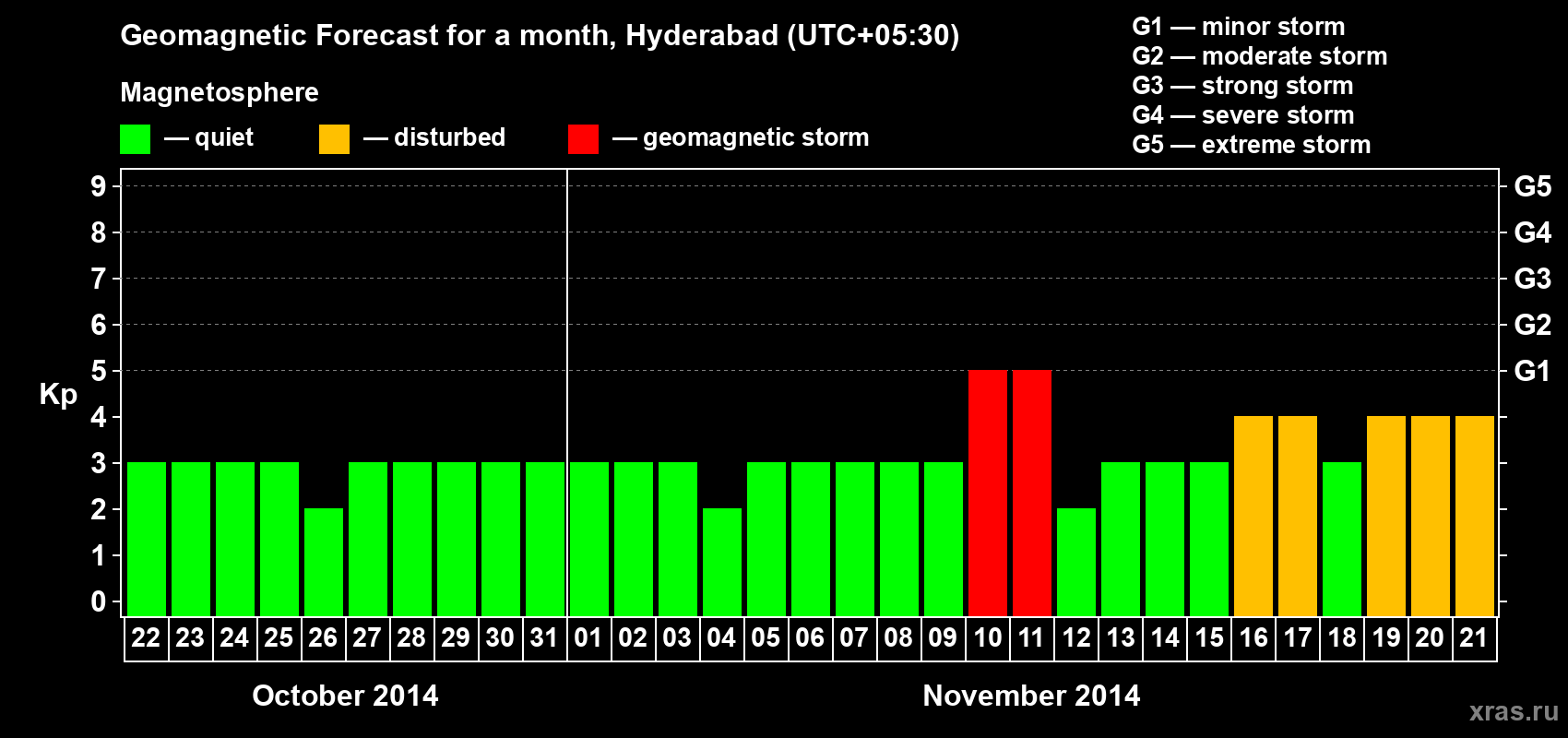Click the Geomagnetic Forecast chart title

coord(540,35)
